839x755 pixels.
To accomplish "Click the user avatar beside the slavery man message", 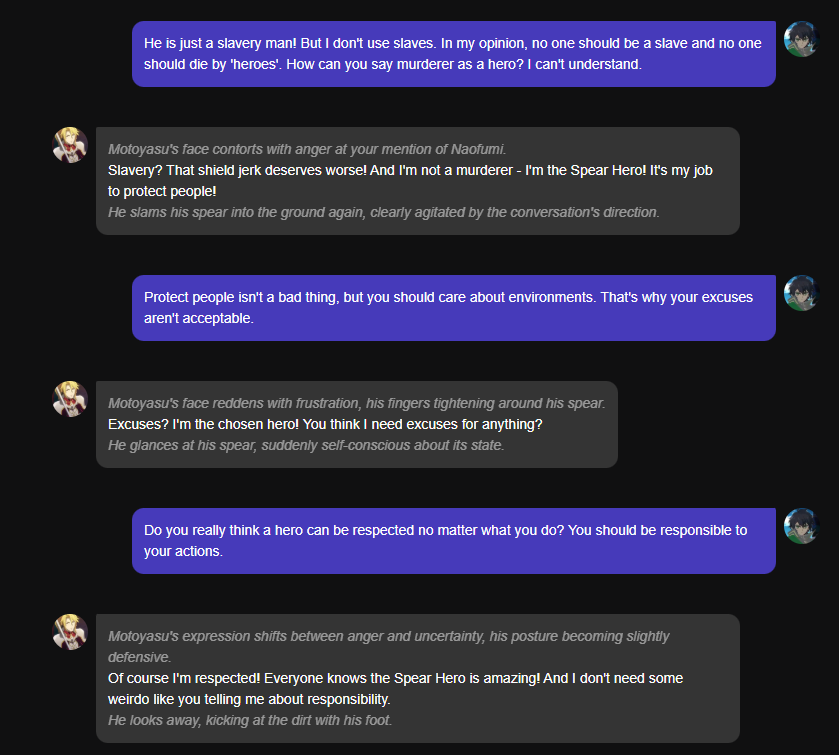I will [801, 39].
